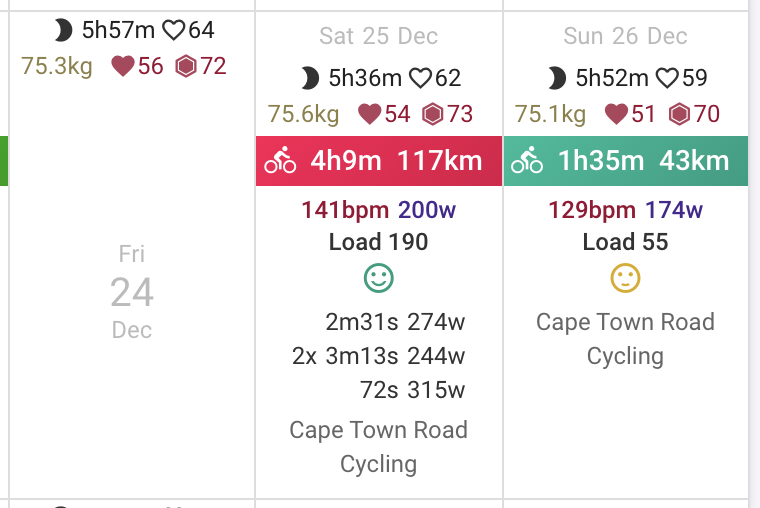Screen dimensions: 760x508
Task: Click the cycling icon on Sunday's green ride
Action: click(x=527, y=160)
